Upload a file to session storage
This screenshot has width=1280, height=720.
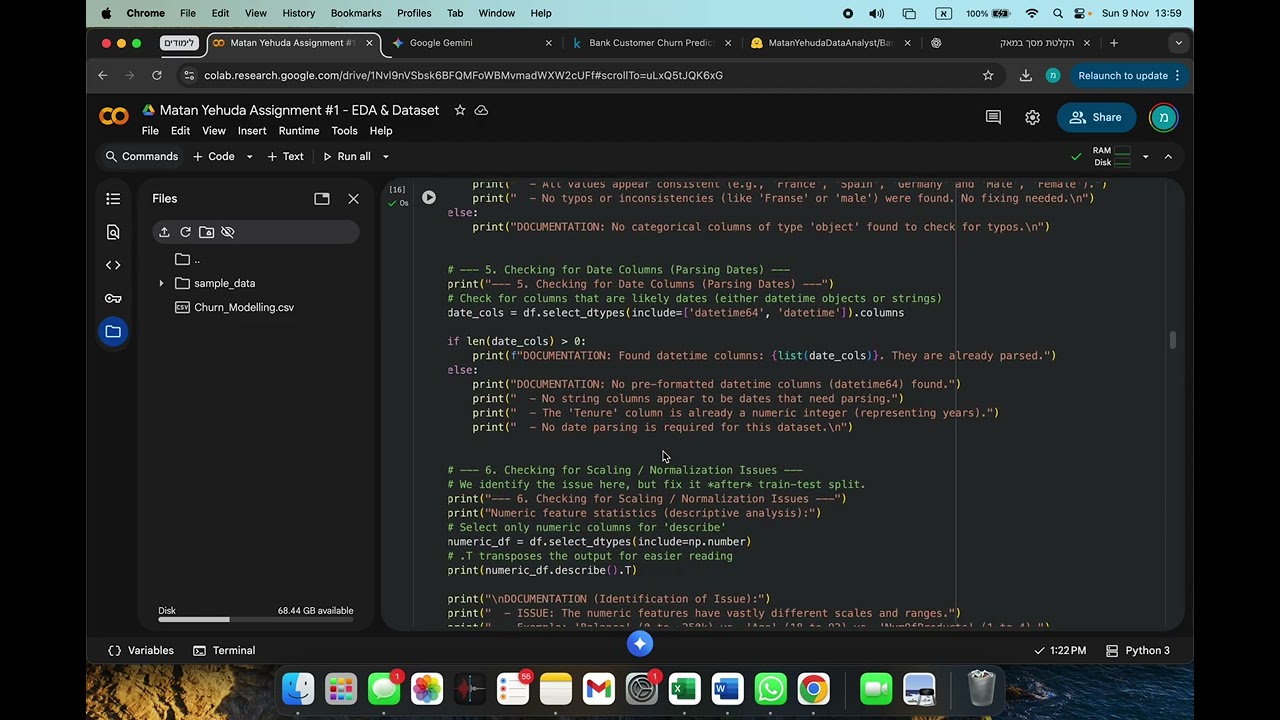(x=164, y=232)
